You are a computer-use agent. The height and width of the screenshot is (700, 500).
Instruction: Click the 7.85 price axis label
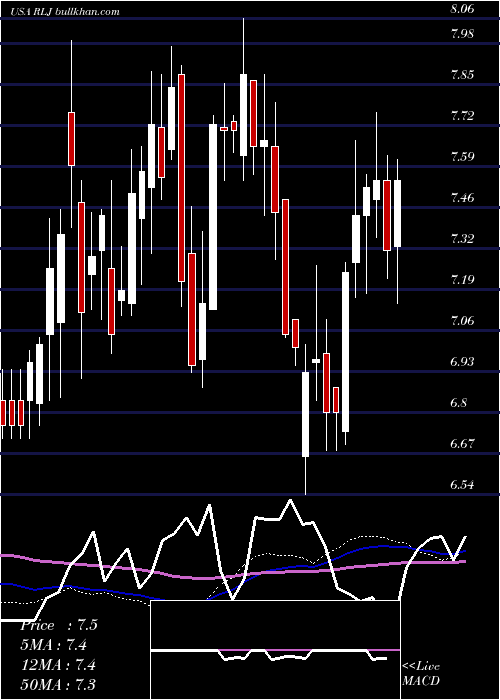coord(462,75)
